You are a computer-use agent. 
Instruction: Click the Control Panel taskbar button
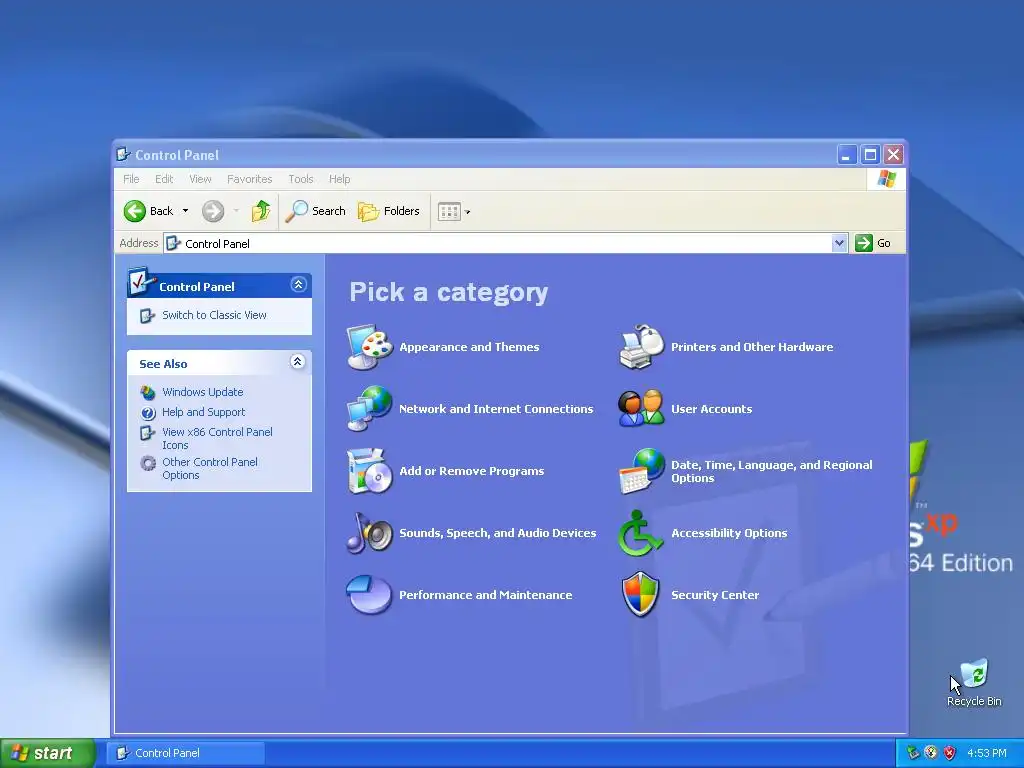(x=186, y=753)
